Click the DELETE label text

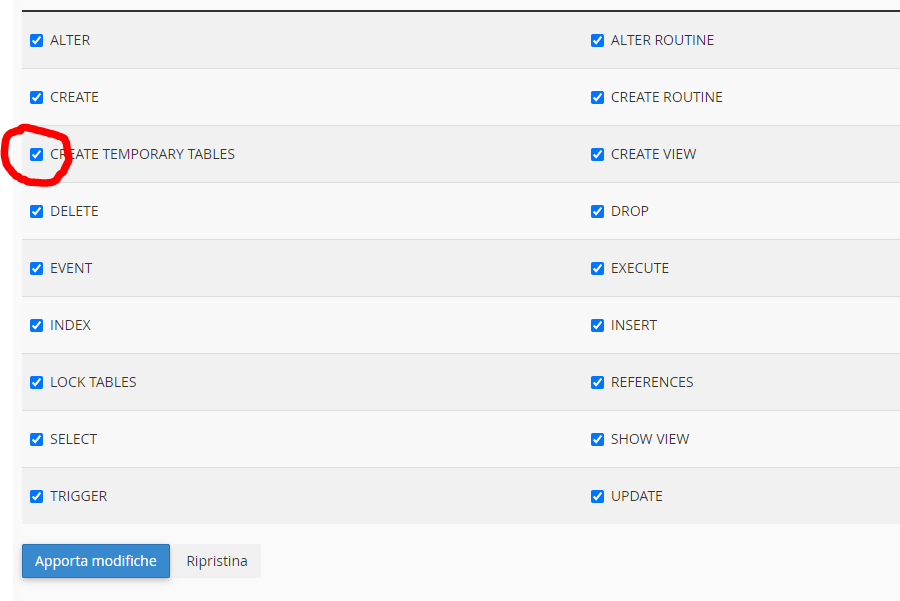[75, 211]
